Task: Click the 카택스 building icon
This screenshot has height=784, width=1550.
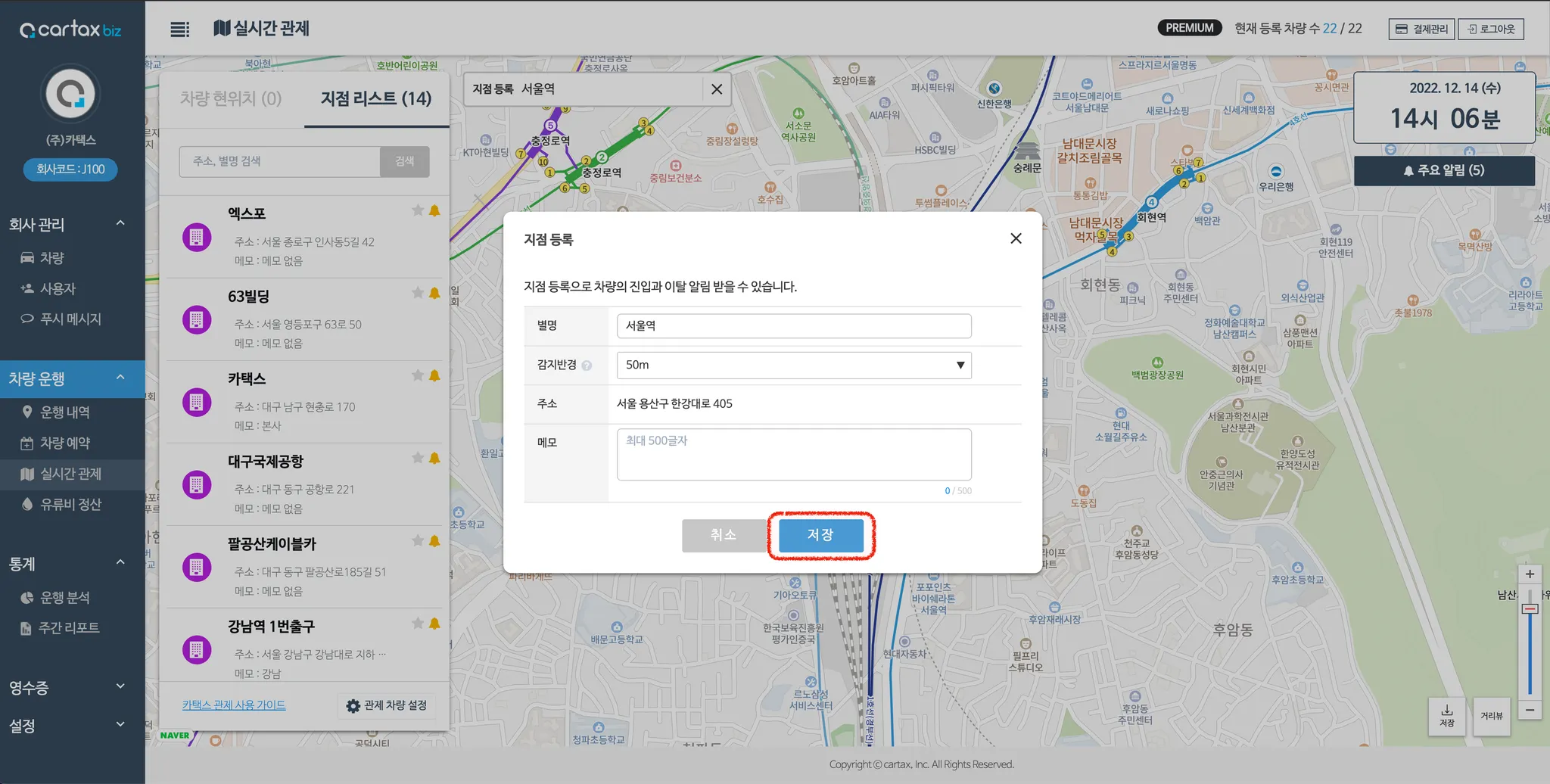Action: pyautogui.click(x=197, y=403)
